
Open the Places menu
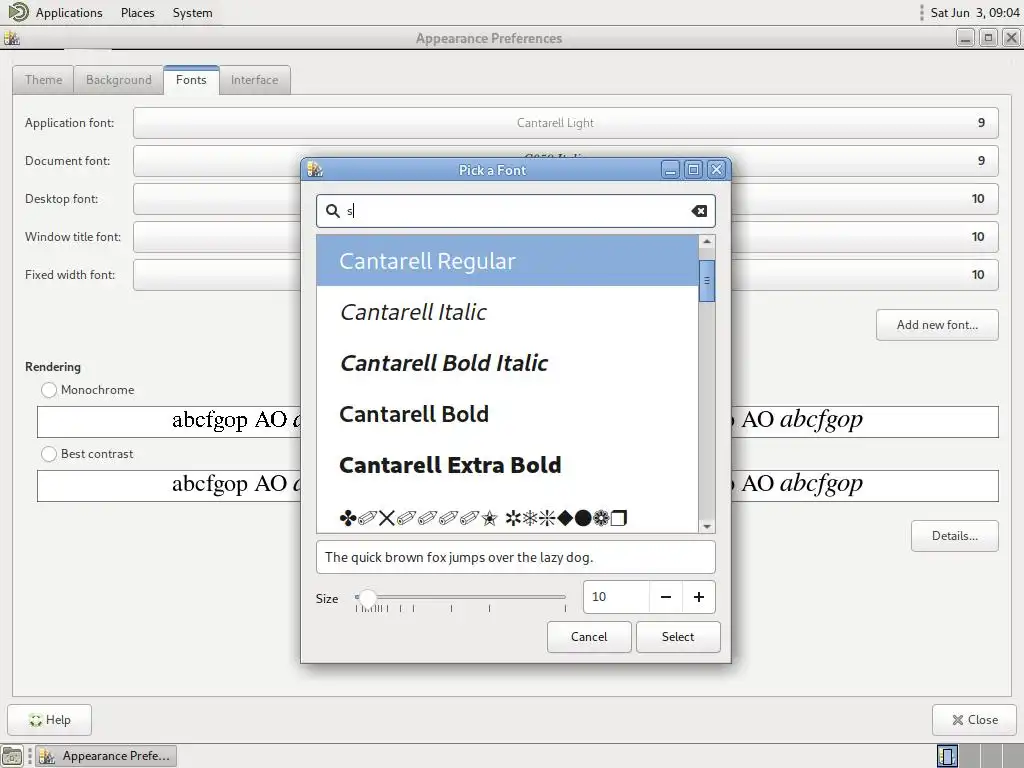(138, 12)
